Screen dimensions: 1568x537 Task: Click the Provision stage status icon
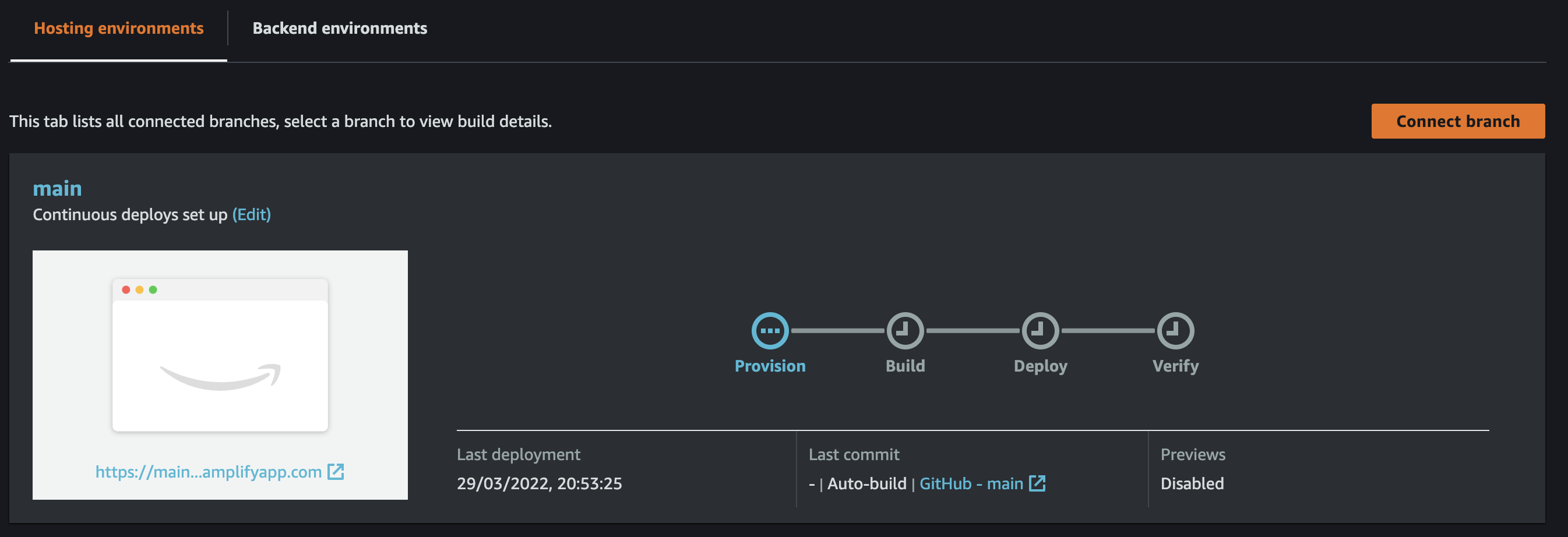[770, 331]
